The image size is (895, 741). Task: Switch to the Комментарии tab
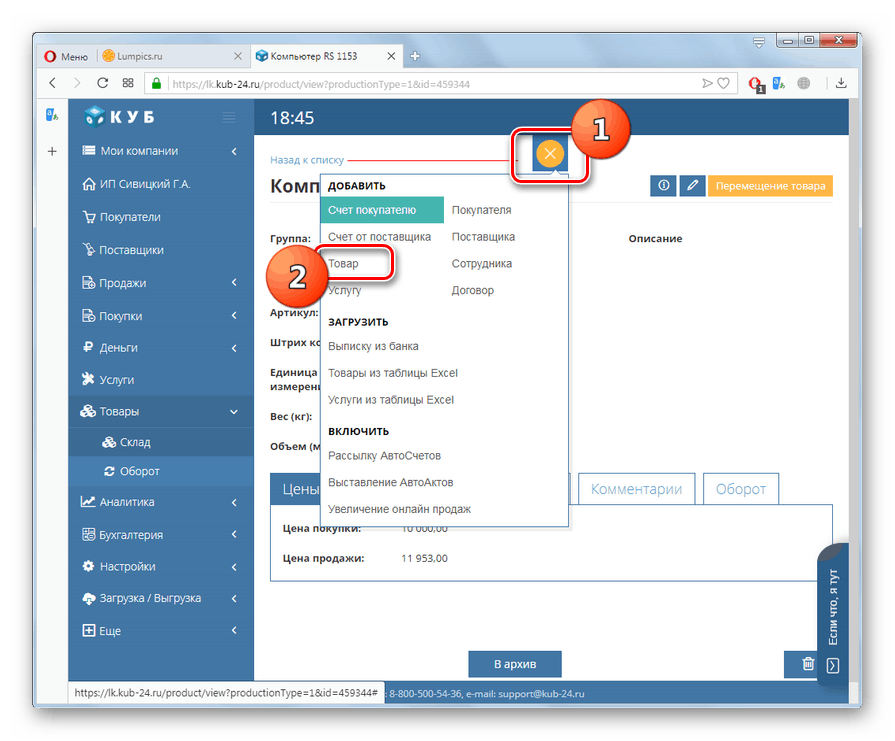pyautogui.click(x=636, y=489)
